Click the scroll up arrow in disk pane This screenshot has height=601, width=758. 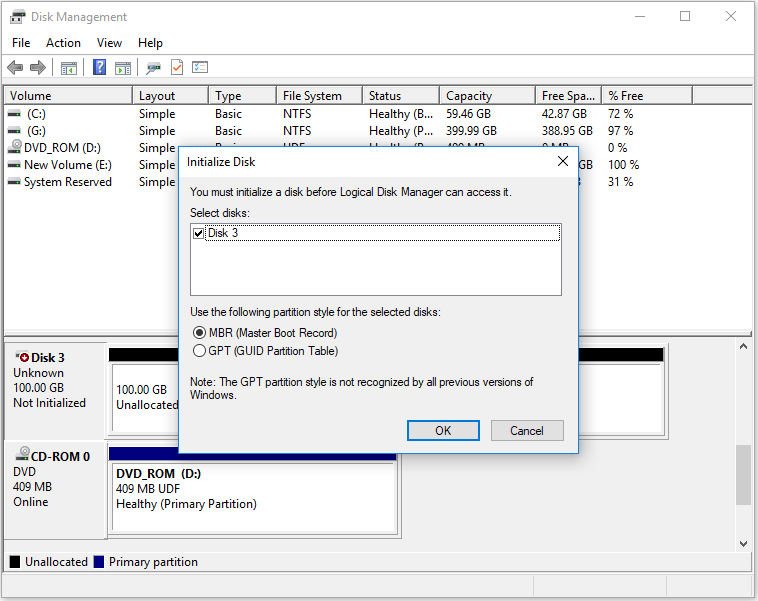(x=743, y=346)
